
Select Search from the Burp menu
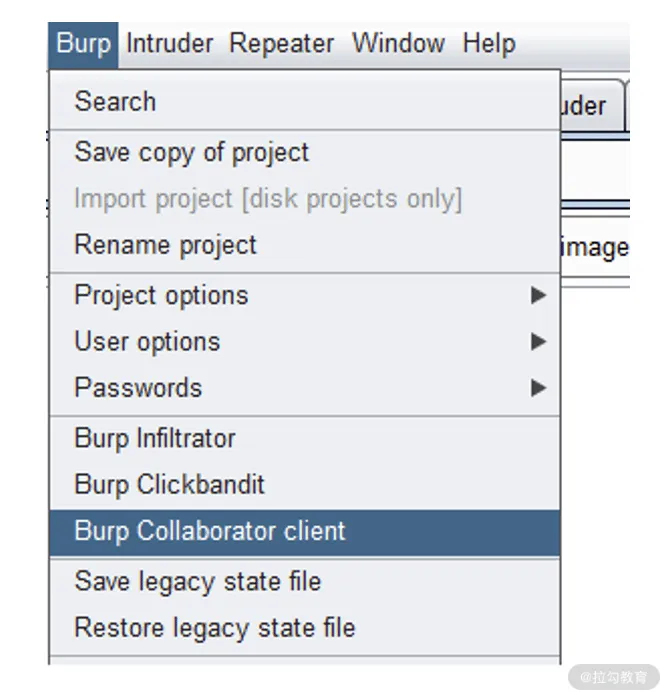click(305, 101)
